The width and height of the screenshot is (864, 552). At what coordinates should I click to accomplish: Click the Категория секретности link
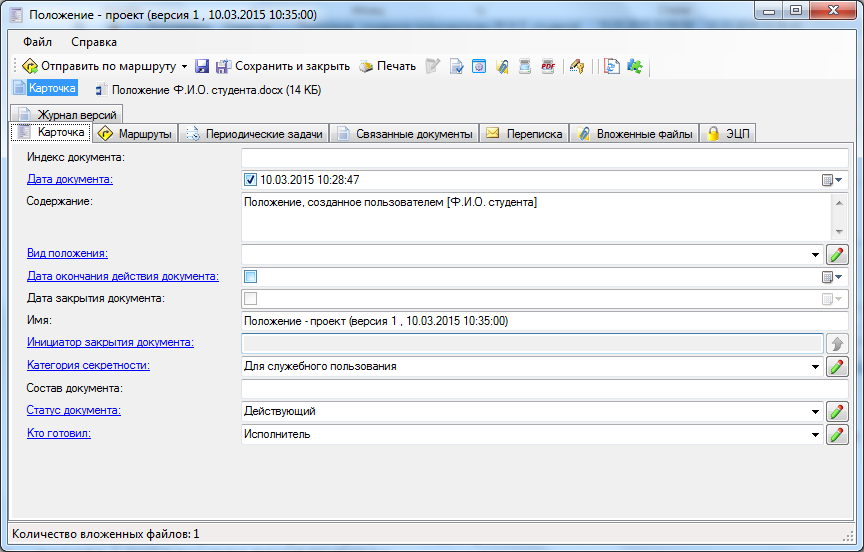point(88,365)
